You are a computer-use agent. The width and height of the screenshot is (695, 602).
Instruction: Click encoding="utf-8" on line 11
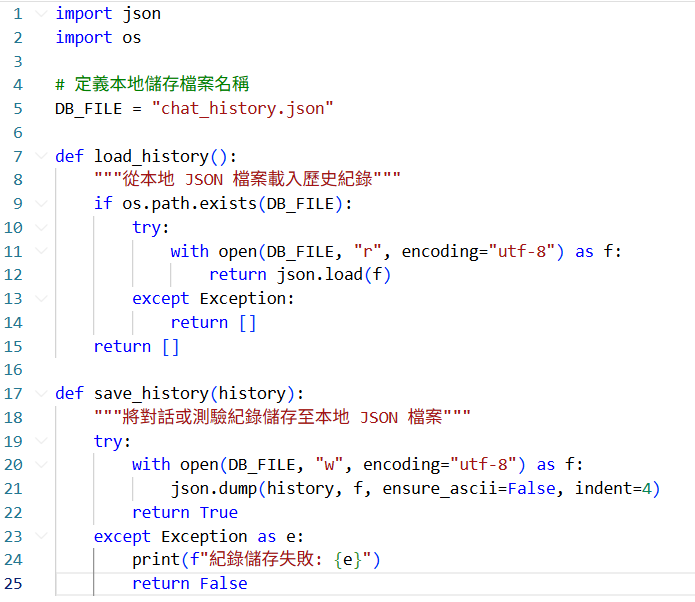(479, 251)
